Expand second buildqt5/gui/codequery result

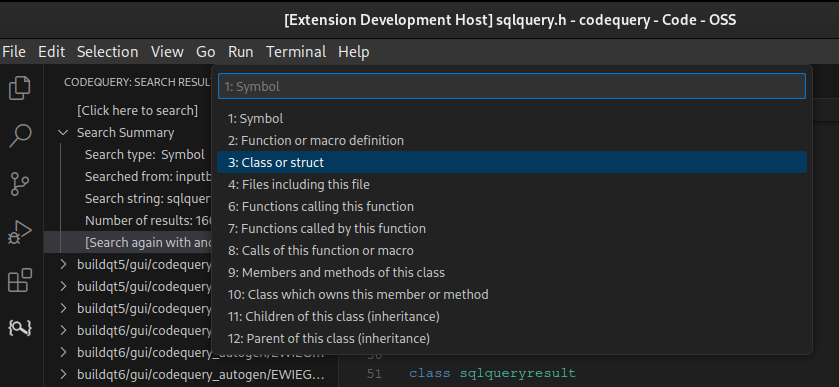click(x=63, y=286)
